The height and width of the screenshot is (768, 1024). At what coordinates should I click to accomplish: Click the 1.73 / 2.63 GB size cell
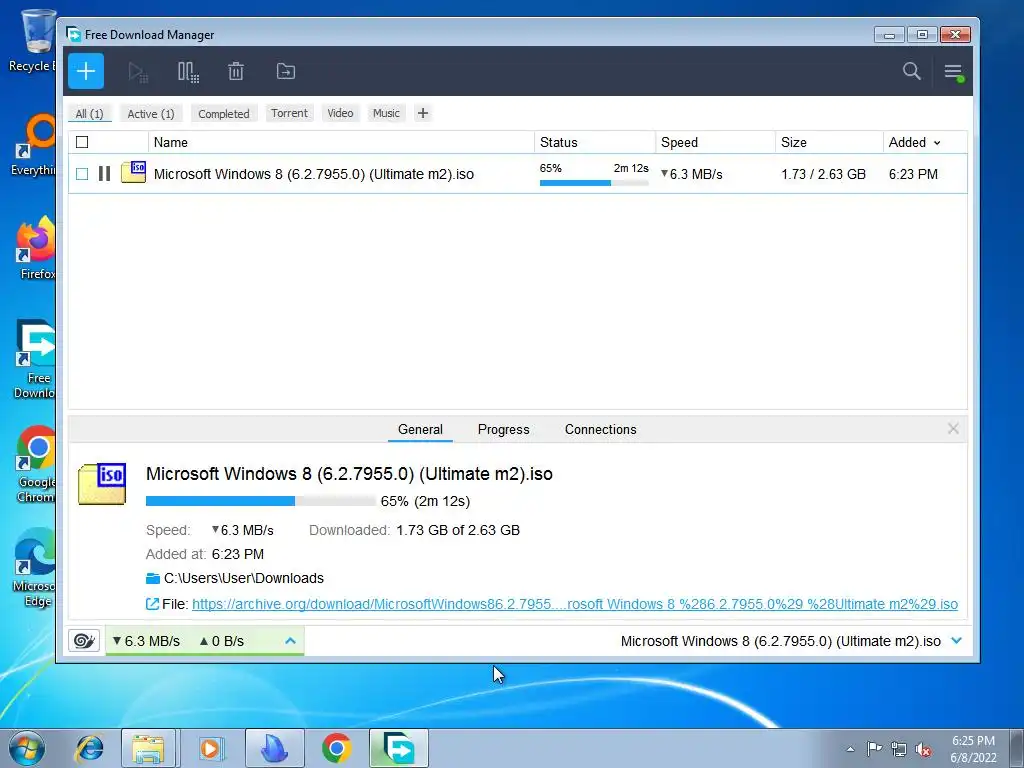823,174
